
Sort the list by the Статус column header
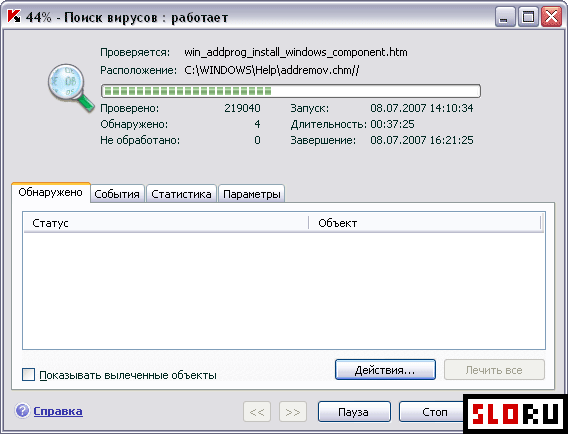(x=166, y=223)
